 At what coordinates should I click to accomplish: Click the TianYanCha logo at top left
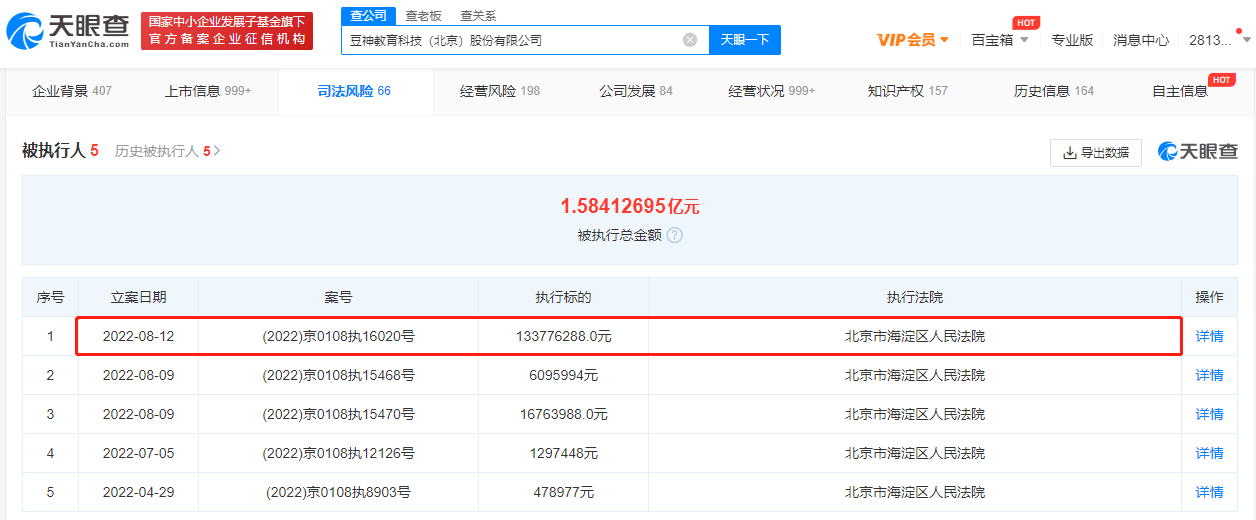coord(68,31)
